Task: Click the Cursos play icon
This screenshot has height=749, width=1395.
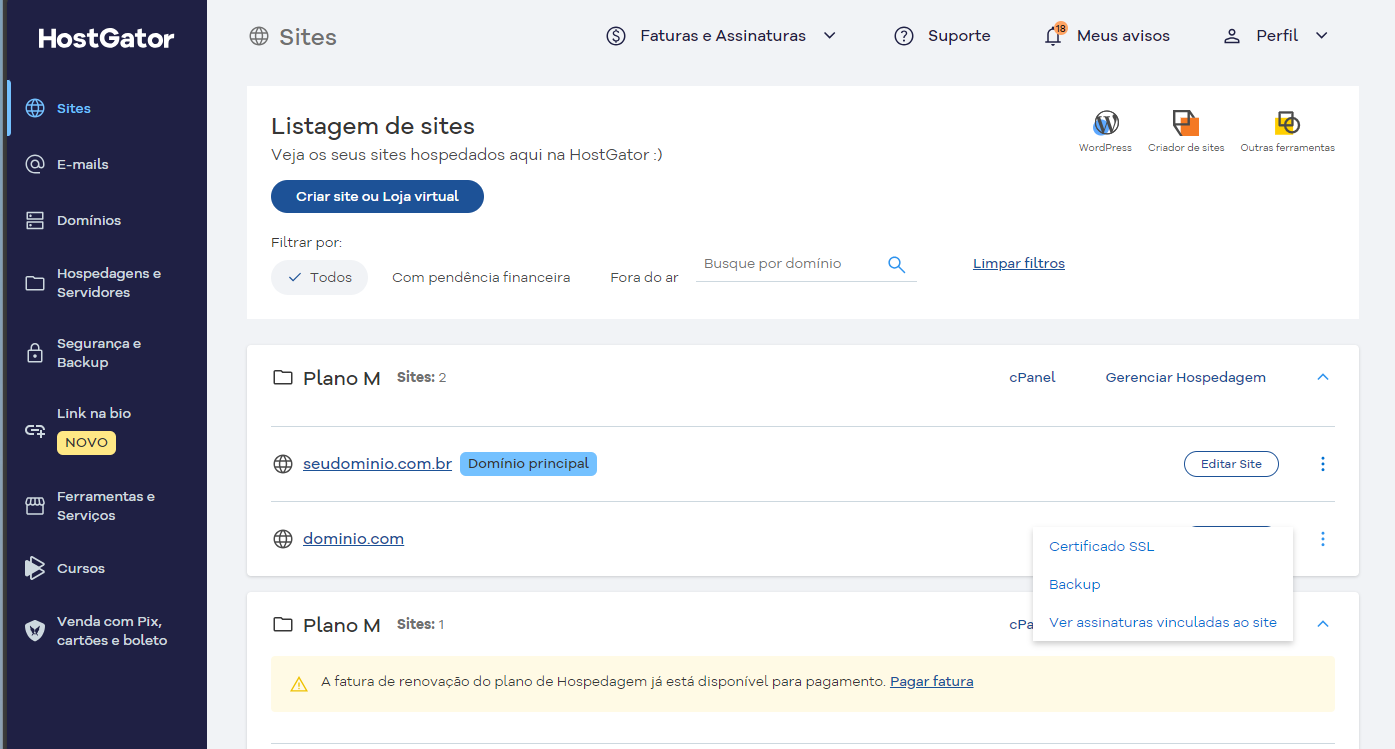Action: point(35,568)
